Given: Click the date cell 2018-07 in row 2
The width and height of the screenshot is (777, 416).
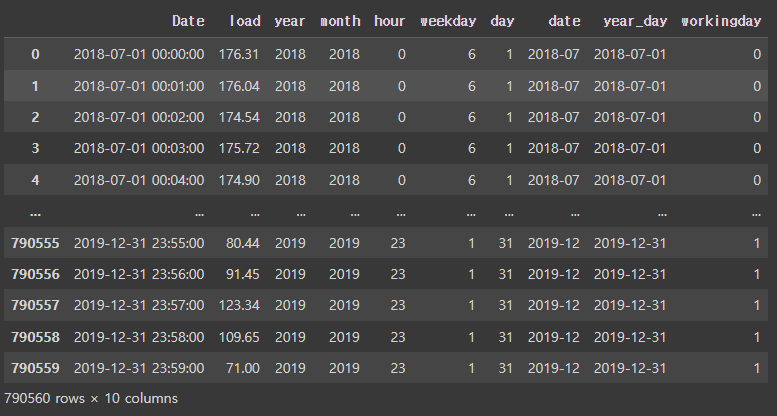Looking at the screenshot, I should point(554,118).
